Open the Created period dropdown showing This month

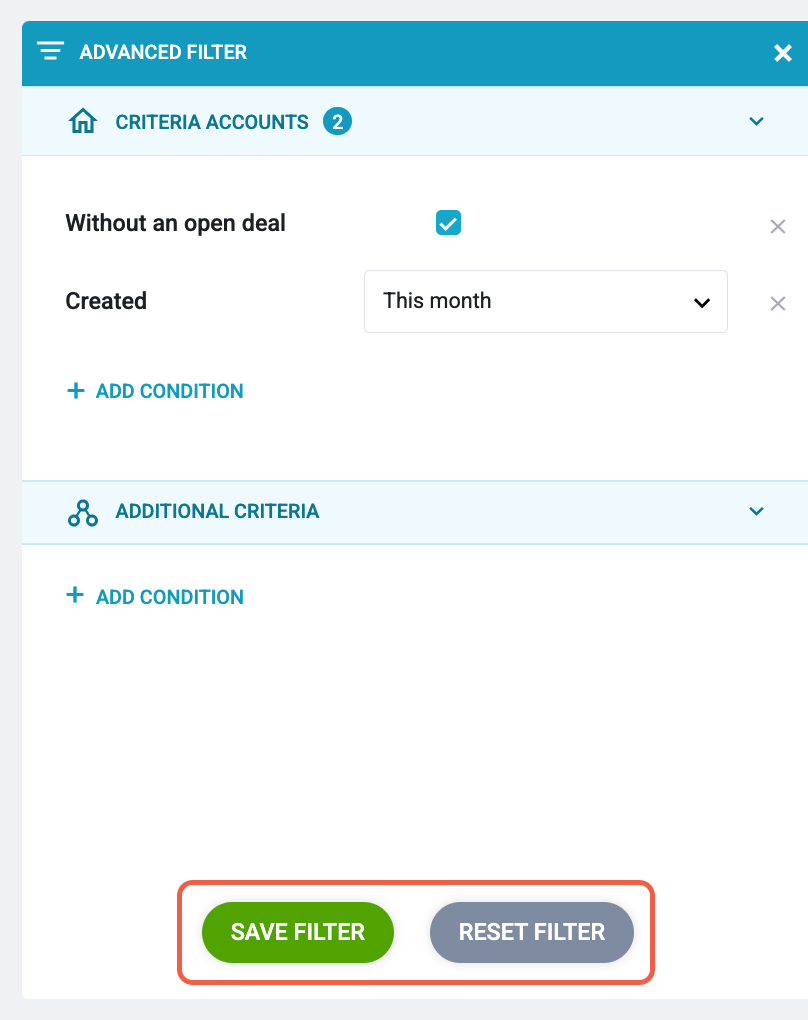coord(546,301)
